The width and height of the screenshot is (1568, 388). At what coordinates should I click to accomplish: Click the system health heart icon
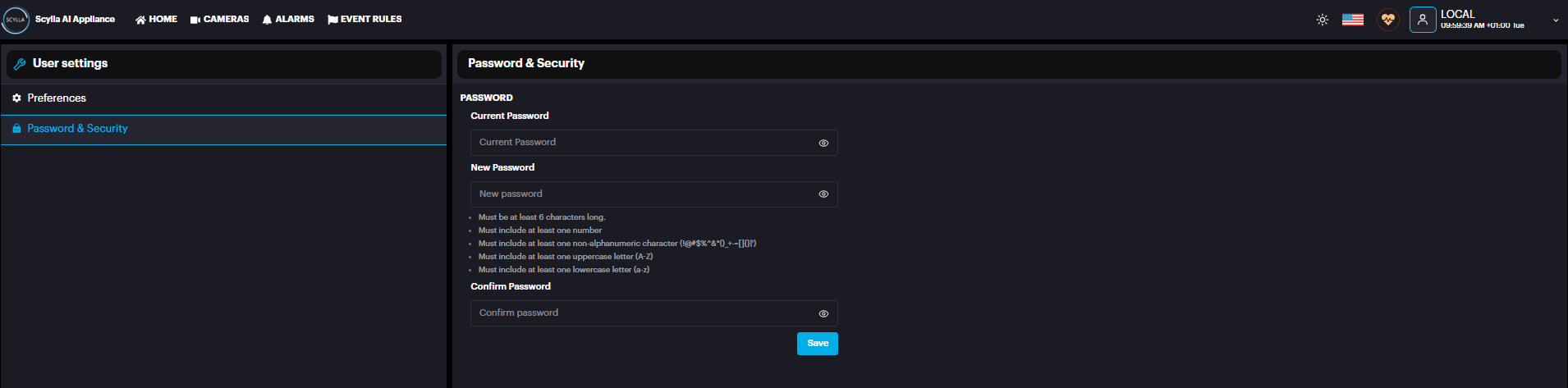[1387, 20]
